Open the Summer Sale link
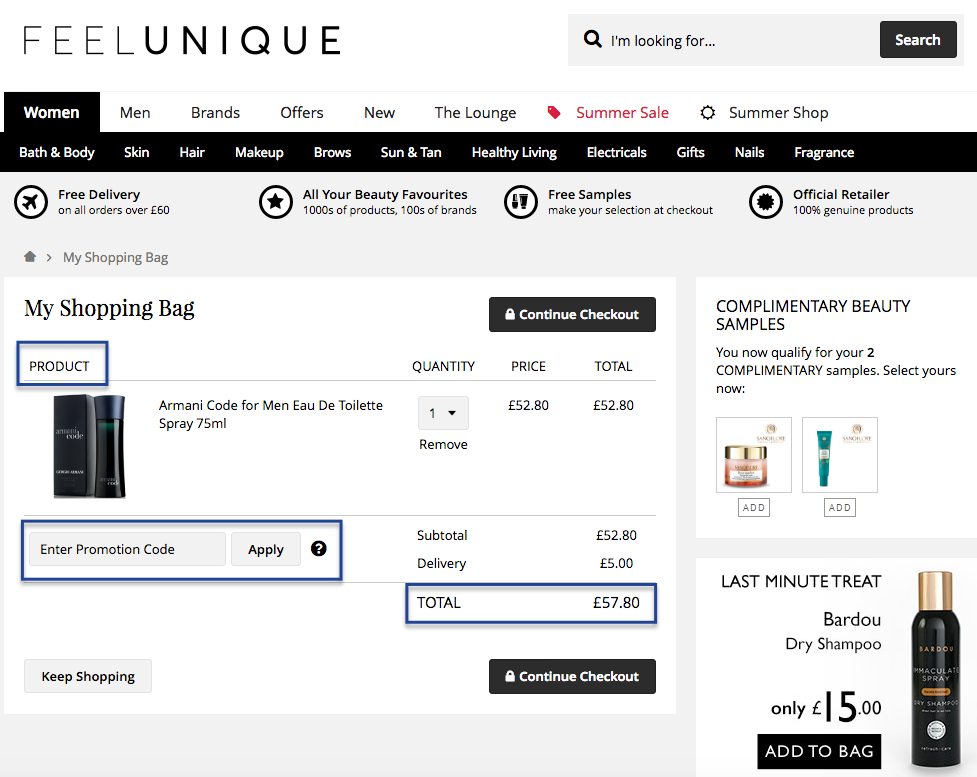 pos(622,113)
